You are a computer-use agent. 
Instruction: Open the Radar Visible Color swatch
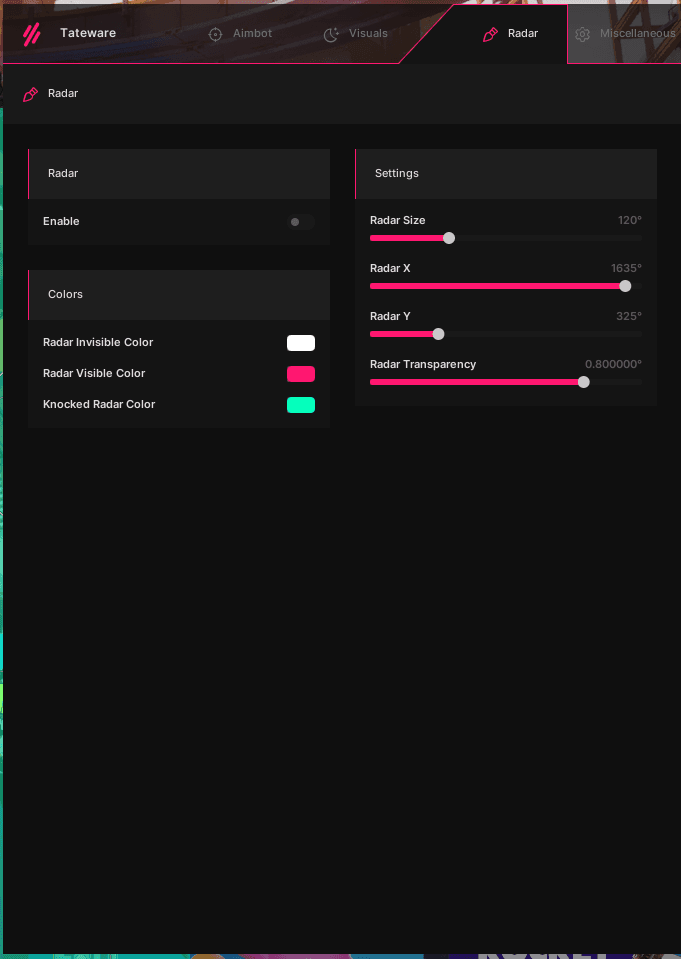tap(301, 374)
